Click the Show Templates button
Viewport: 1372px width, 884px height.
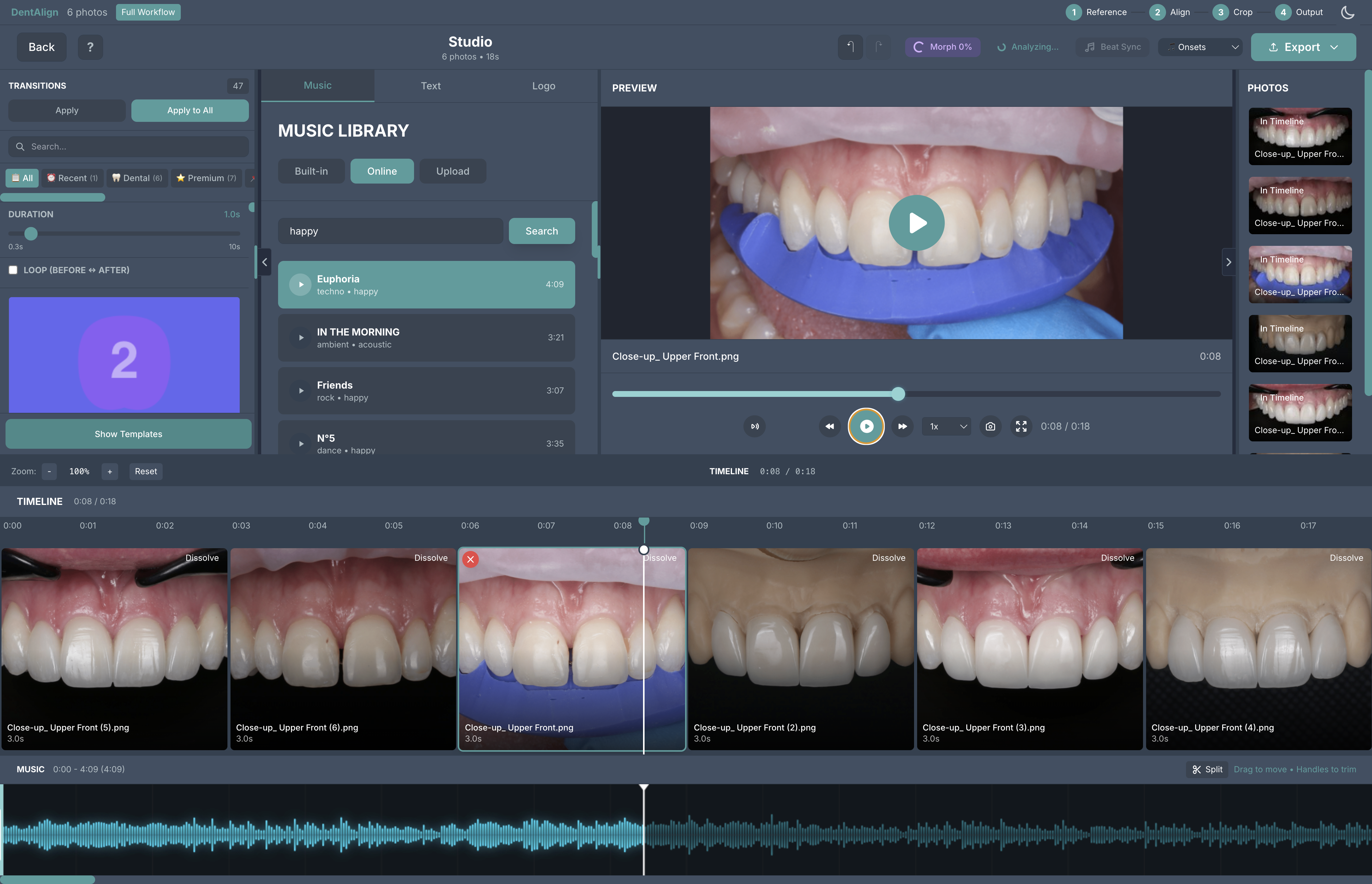coord(128,434)
